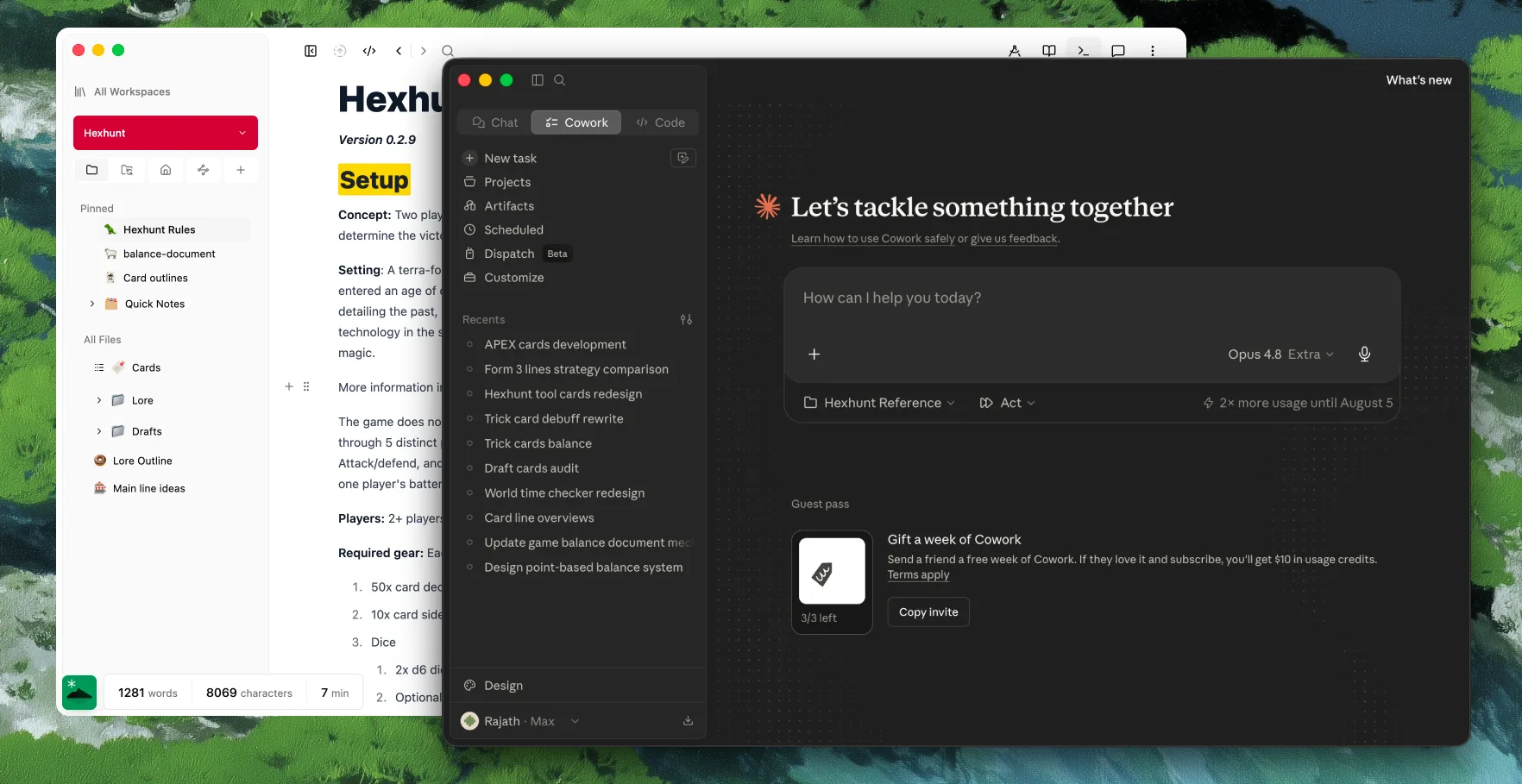
Task: Click add block plus beside More information
Action: pos(289,386)
